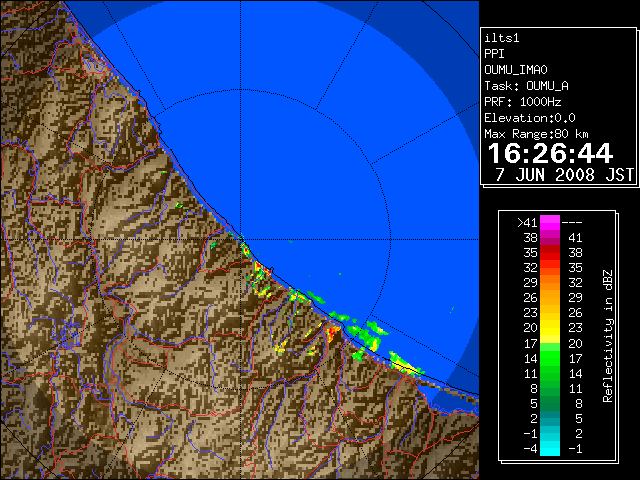Click the ">41" legend label

(x=527, y=222)
